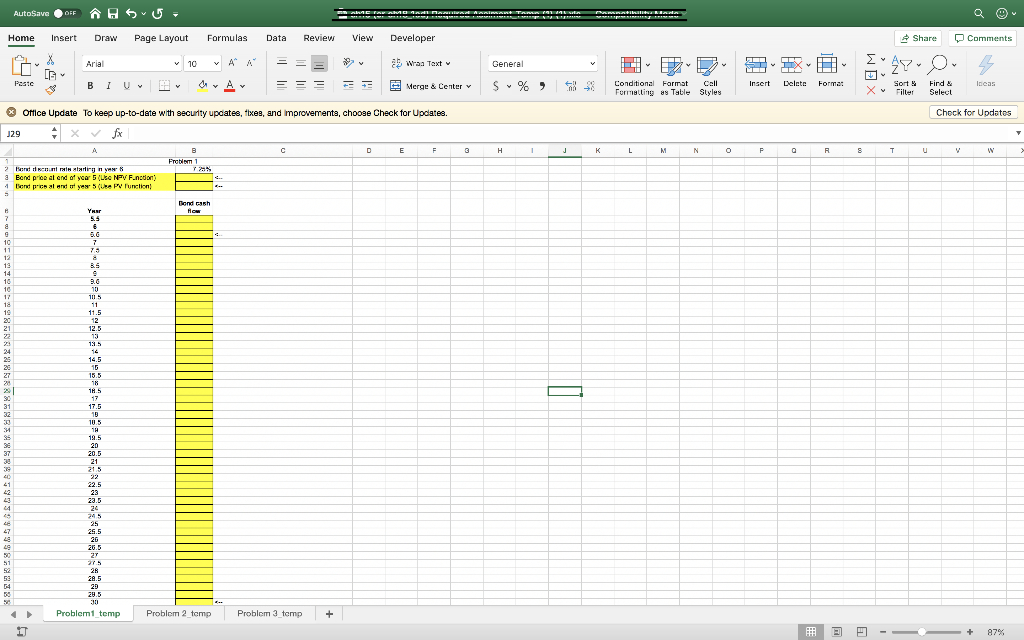Viewport: 1024px width, 640px height.
Task: Apply currency number format
Action: tap(496, 86)
